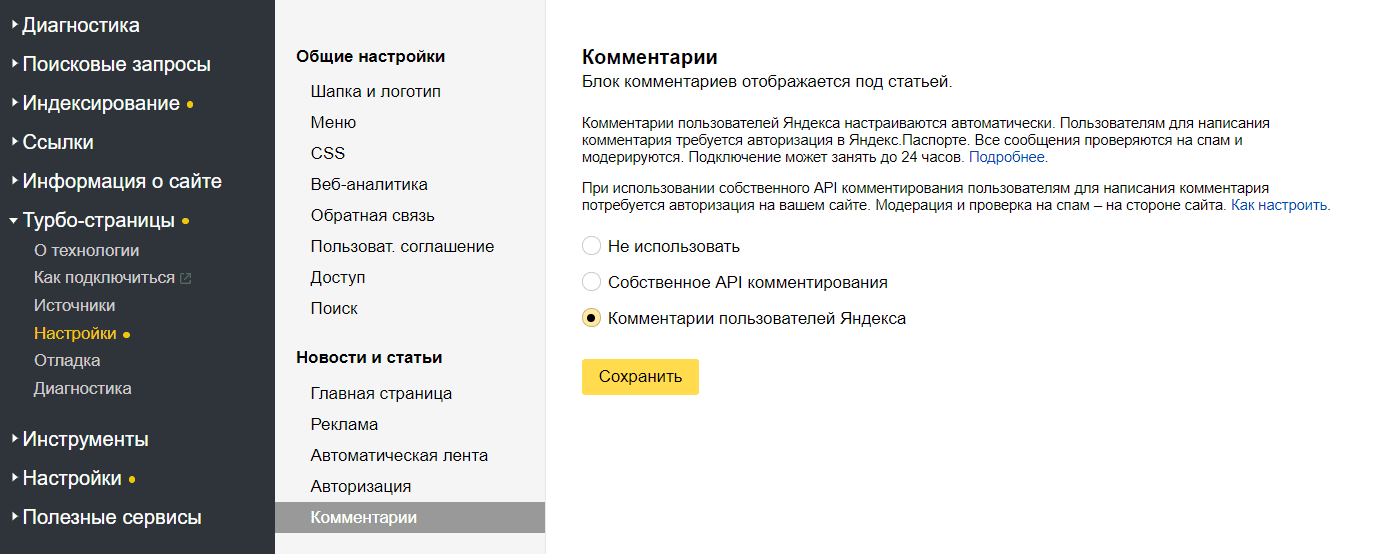The image size is (1386, 554).
Task: Open the Реклама settings page
Action: pos(344,424)
